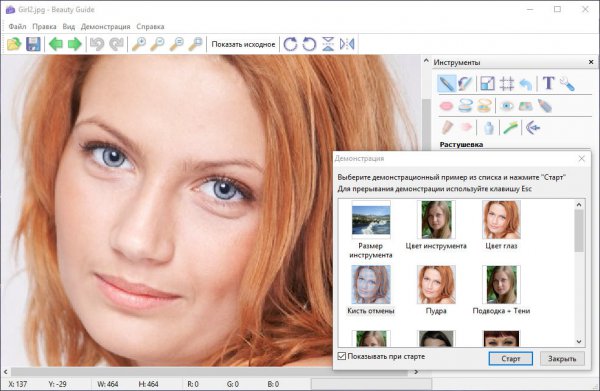Click the fourth magnifier zoom icon
The height and width of the screenshot is (391, 600).
click(196, 44)
